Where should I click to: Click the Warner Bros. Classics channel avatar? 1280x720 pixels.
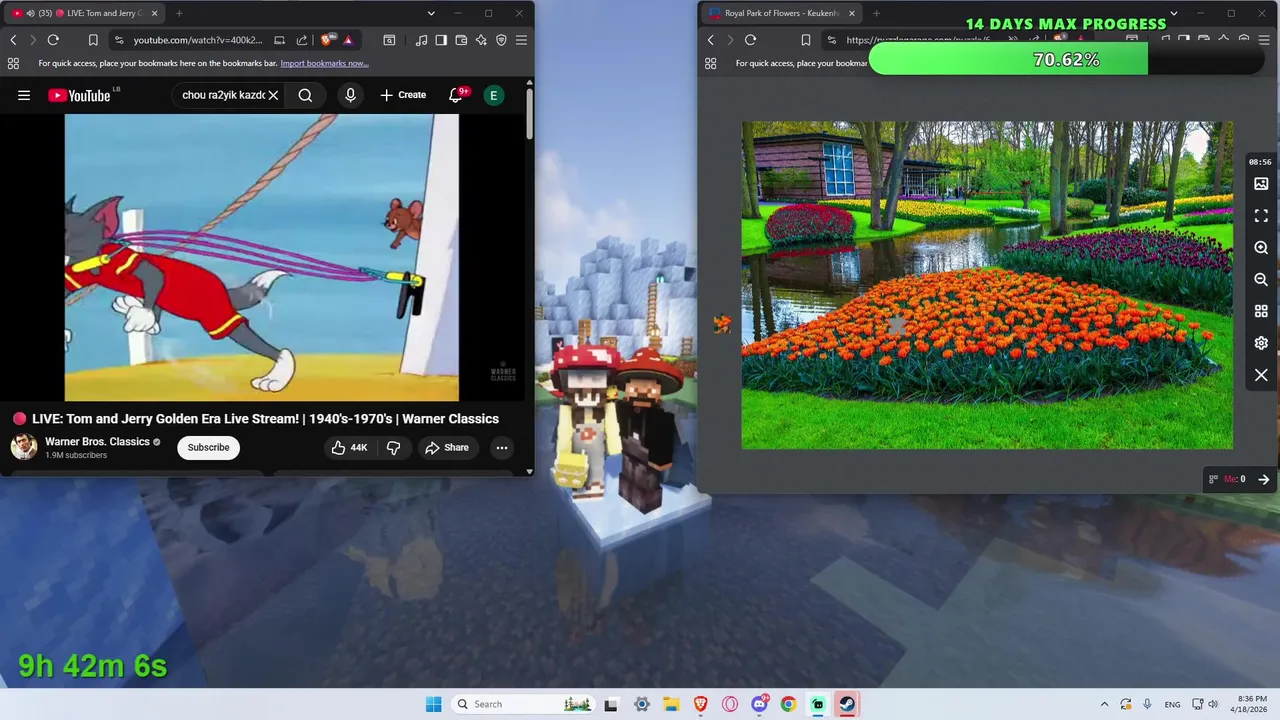pyautogui.click(x=24, y=447)
